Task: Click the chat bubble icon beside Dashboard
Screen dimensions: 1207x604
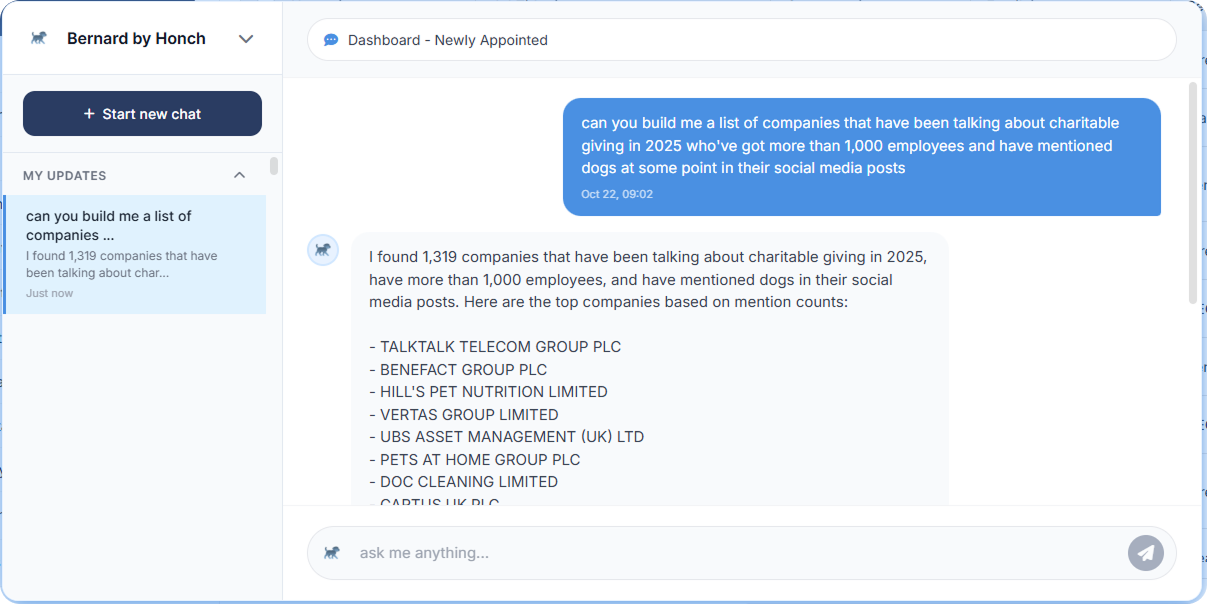Action: tap(331, 40)
